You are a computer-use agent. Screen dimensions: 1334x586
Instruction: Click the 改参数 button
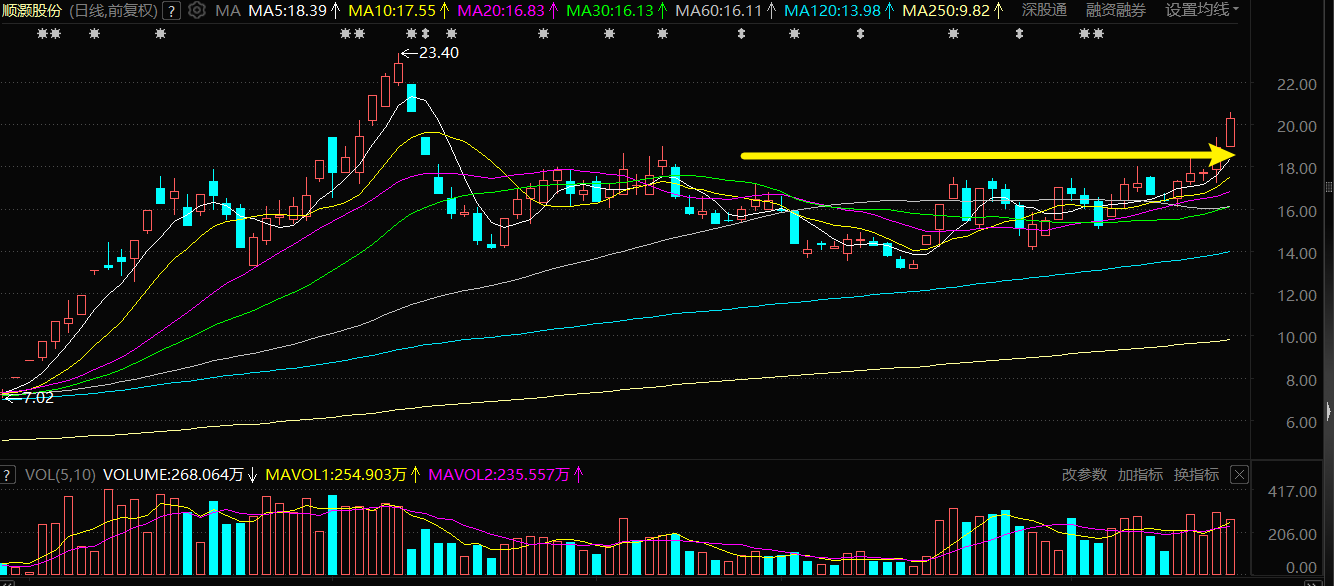(x=1084, y=475)
